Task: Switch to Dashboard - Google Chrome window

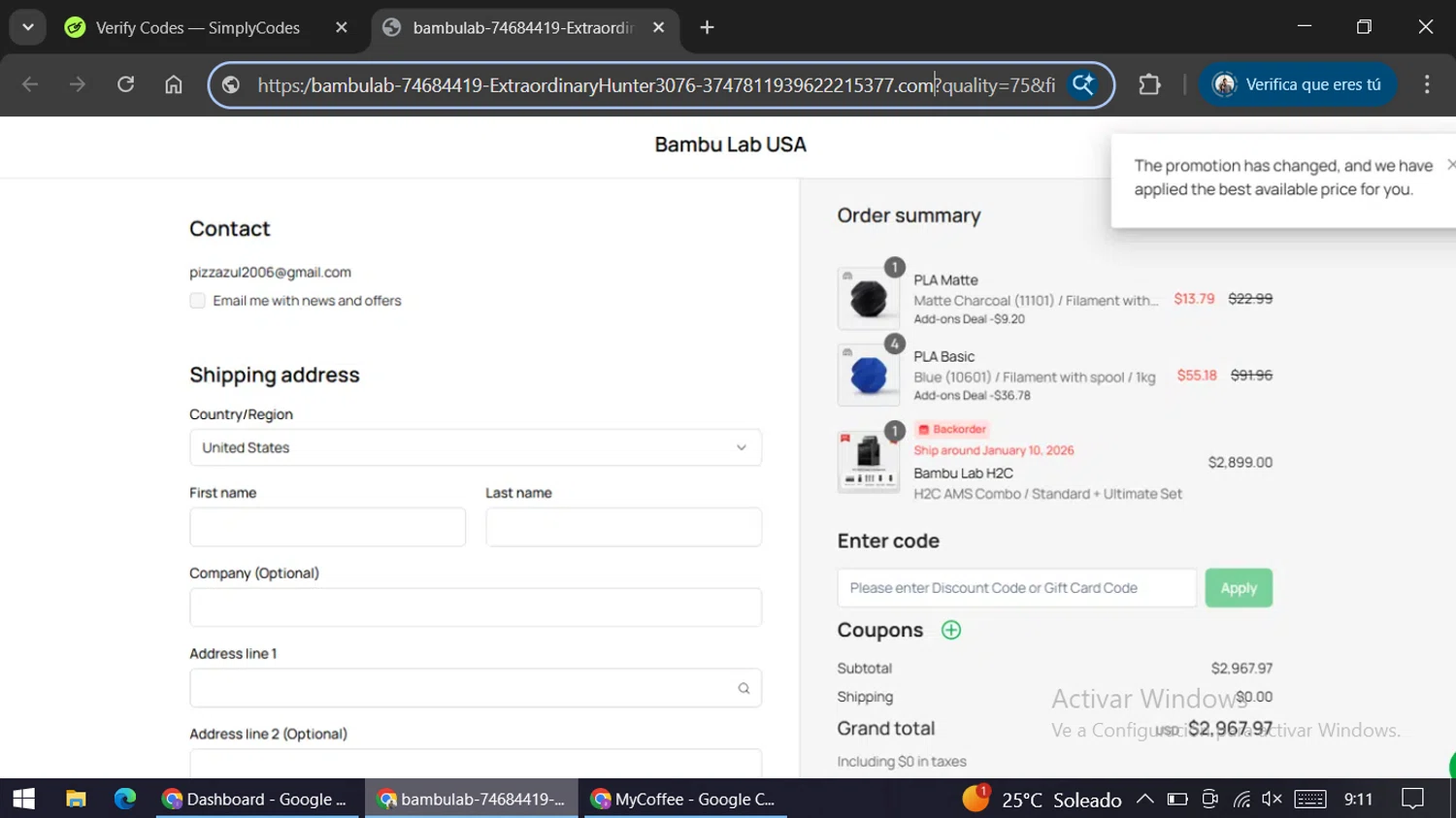Action: (256, 799)
